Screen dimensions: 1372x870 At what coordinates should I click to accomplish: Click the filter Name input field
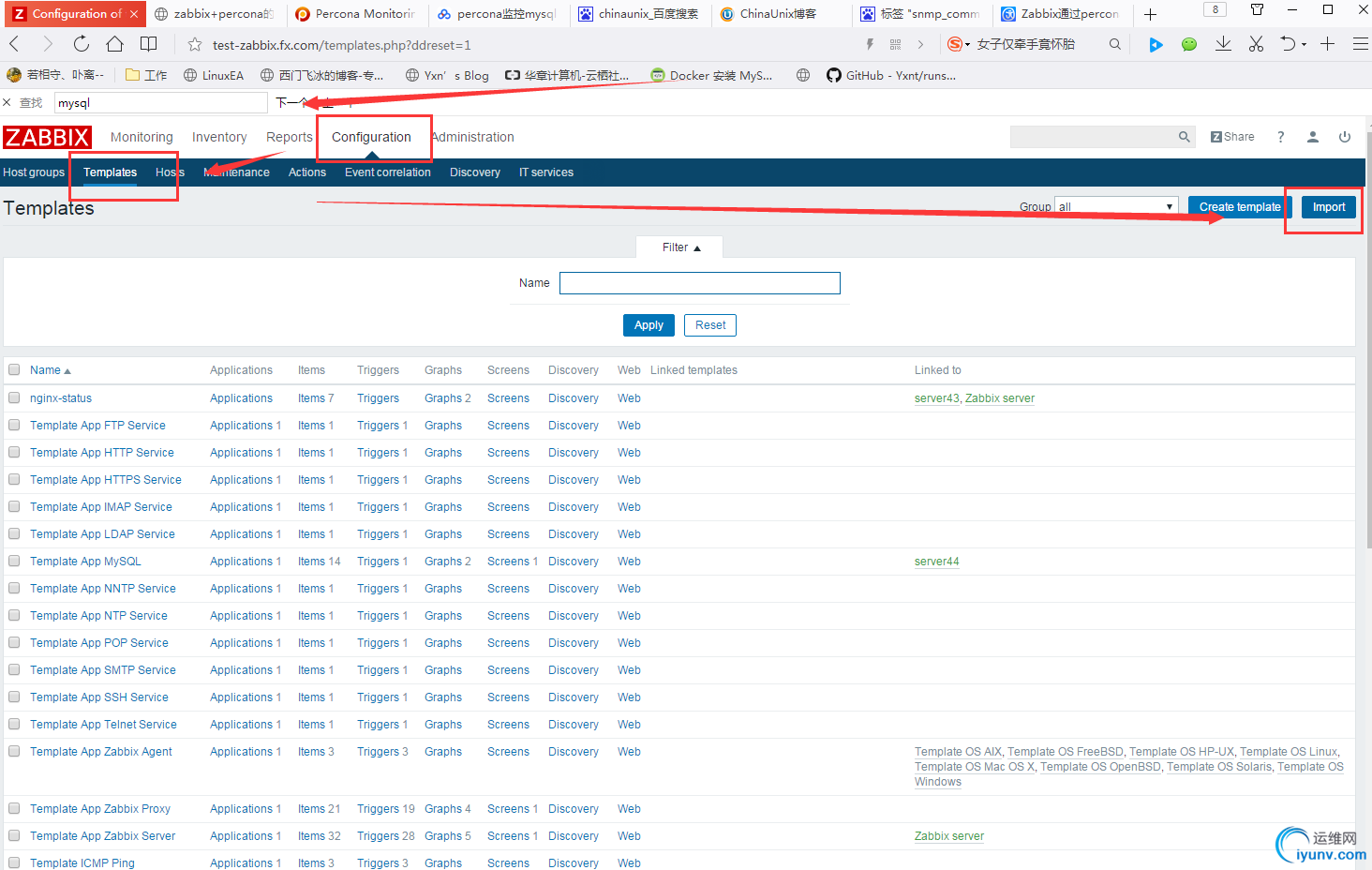(x=700, y=283)
